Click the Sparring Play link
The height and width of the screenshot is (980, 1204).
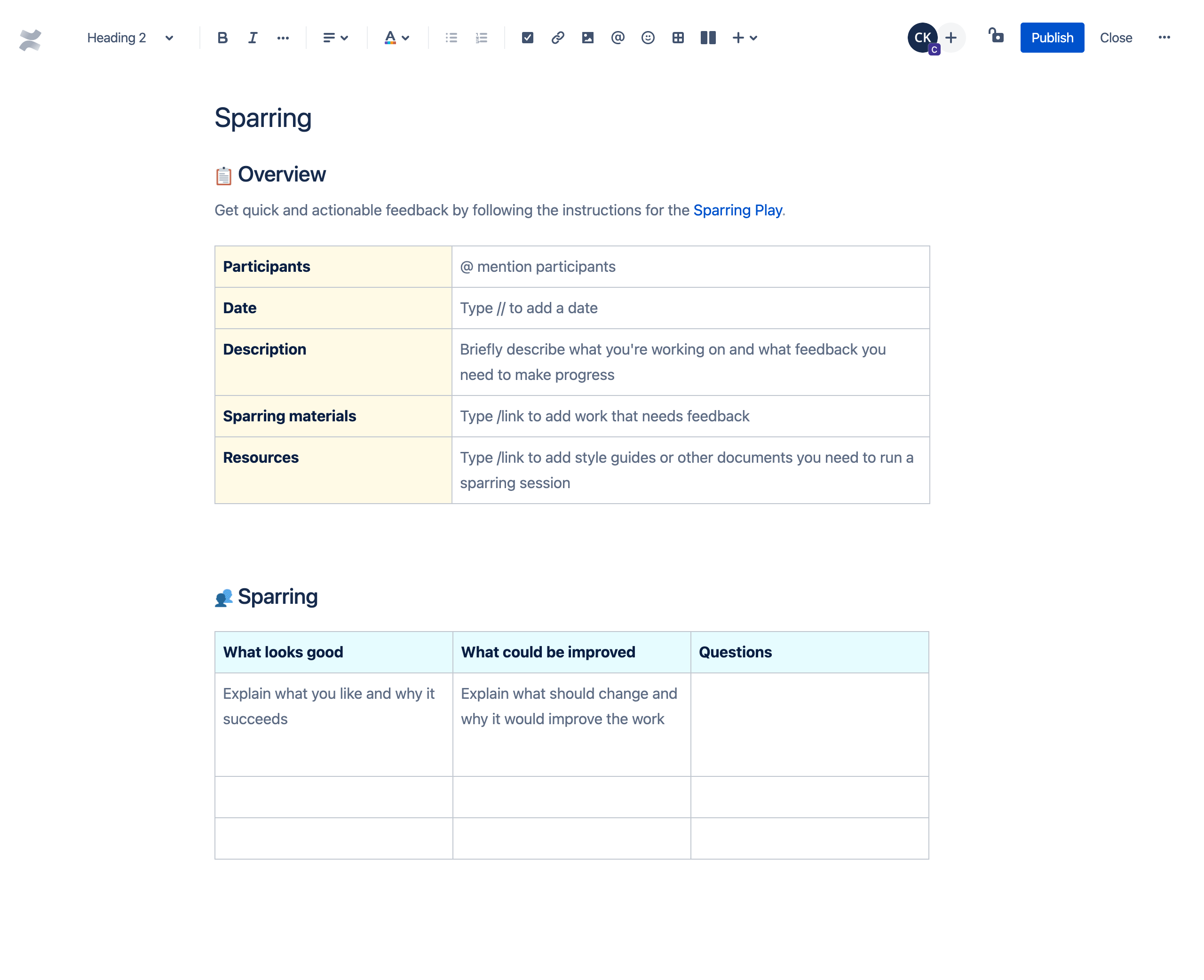click(737, 210)
